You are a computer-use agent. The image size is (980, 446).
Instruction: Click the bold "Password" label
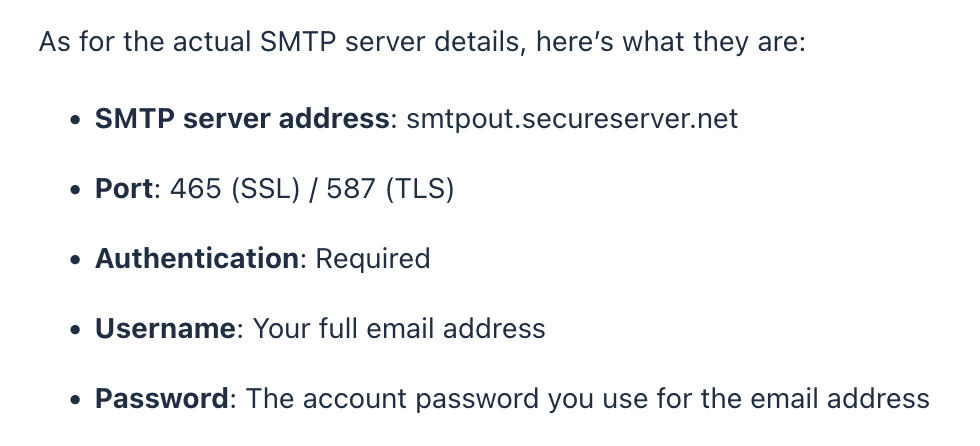162,399
